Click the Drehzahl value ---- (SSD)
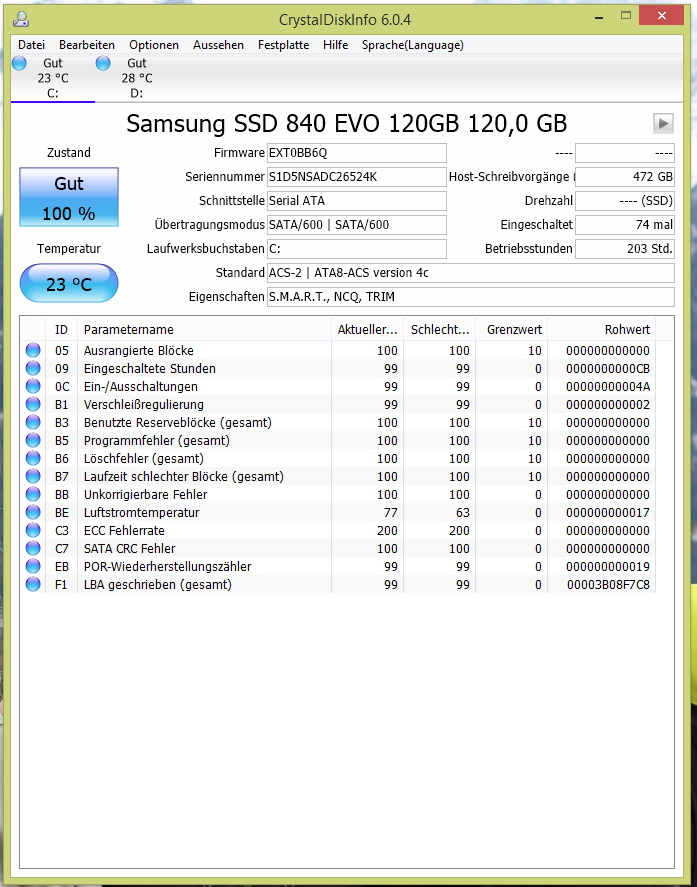The width and height of the screenshot is (697, 887). [x=625, y=201]
